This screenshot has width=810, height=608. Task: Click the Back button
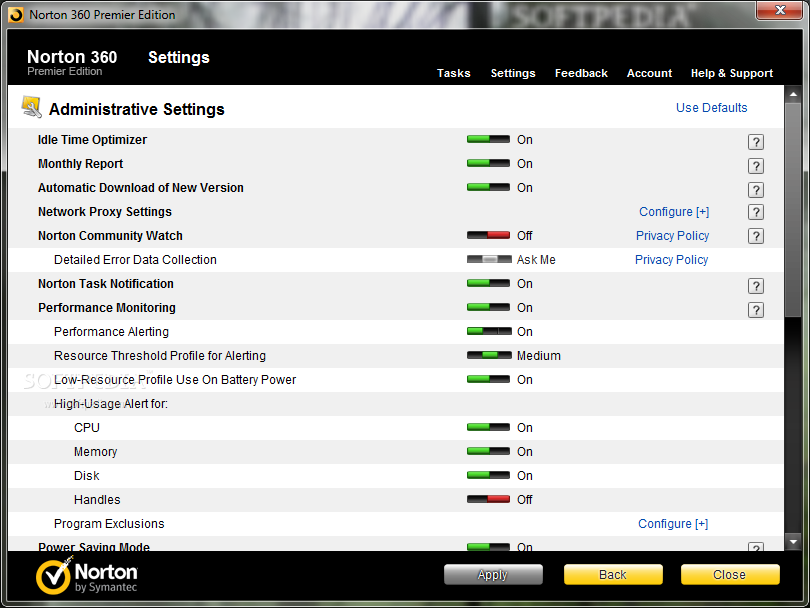click(x=613, y=574)
